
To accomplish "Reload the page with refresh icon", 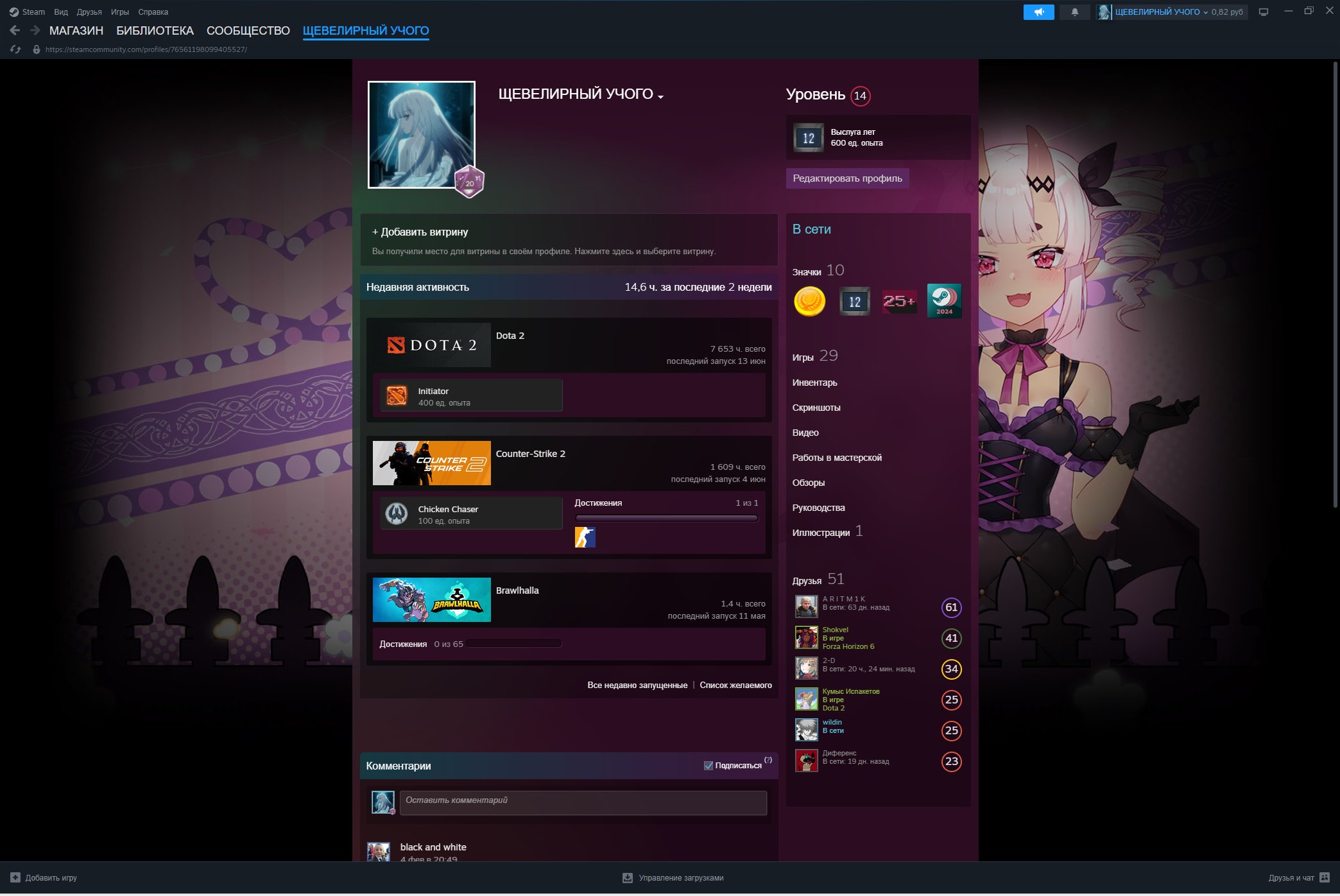I will coord(15,49).
